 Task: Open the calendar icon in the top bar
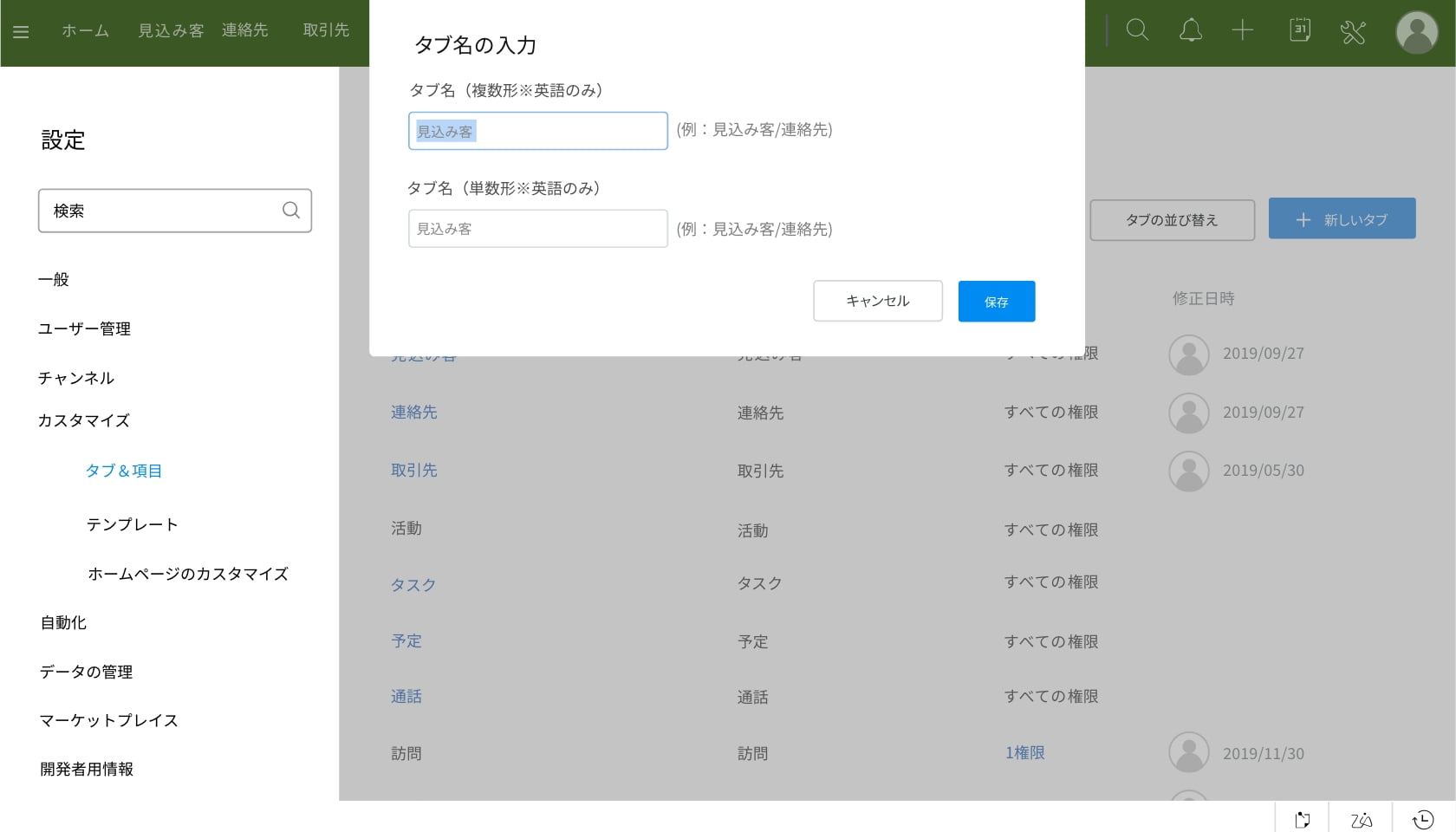tap(1299, 30)
